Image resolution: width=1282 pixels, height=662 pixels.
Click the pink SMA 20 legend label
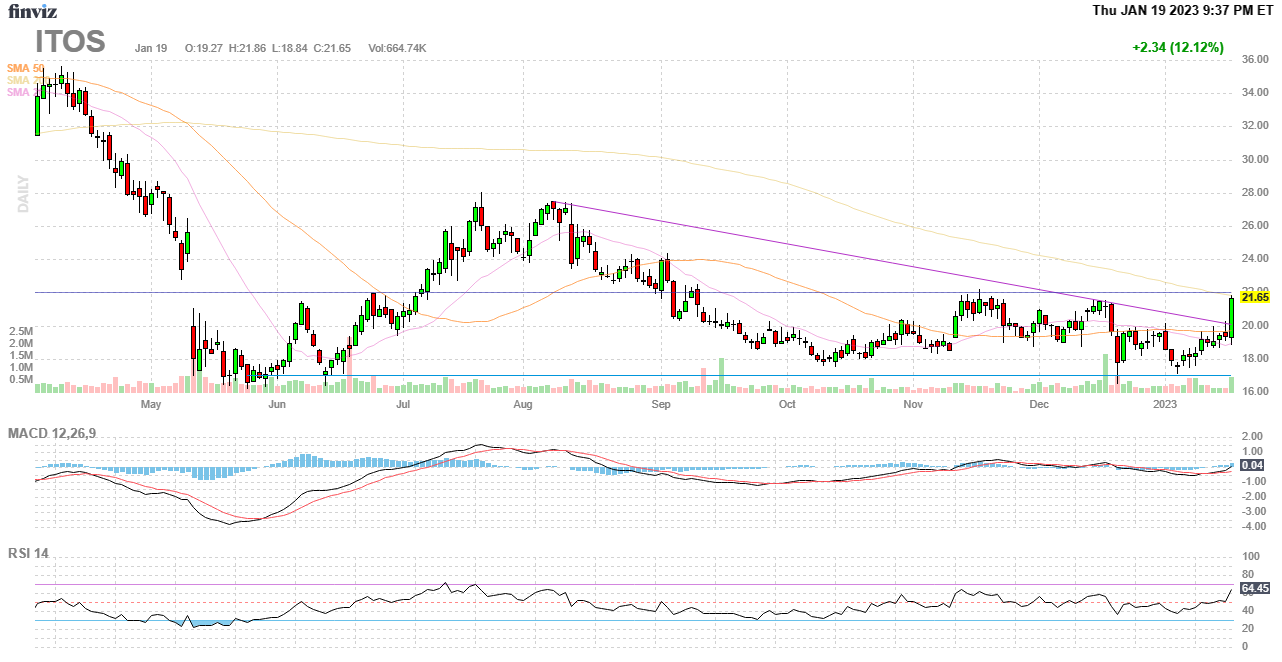point(19,92)
